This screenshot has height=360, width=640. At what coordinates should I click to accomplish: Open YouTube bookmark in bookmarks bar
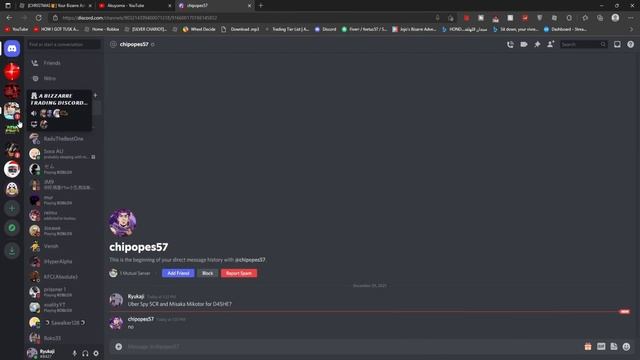click(16, 29)
